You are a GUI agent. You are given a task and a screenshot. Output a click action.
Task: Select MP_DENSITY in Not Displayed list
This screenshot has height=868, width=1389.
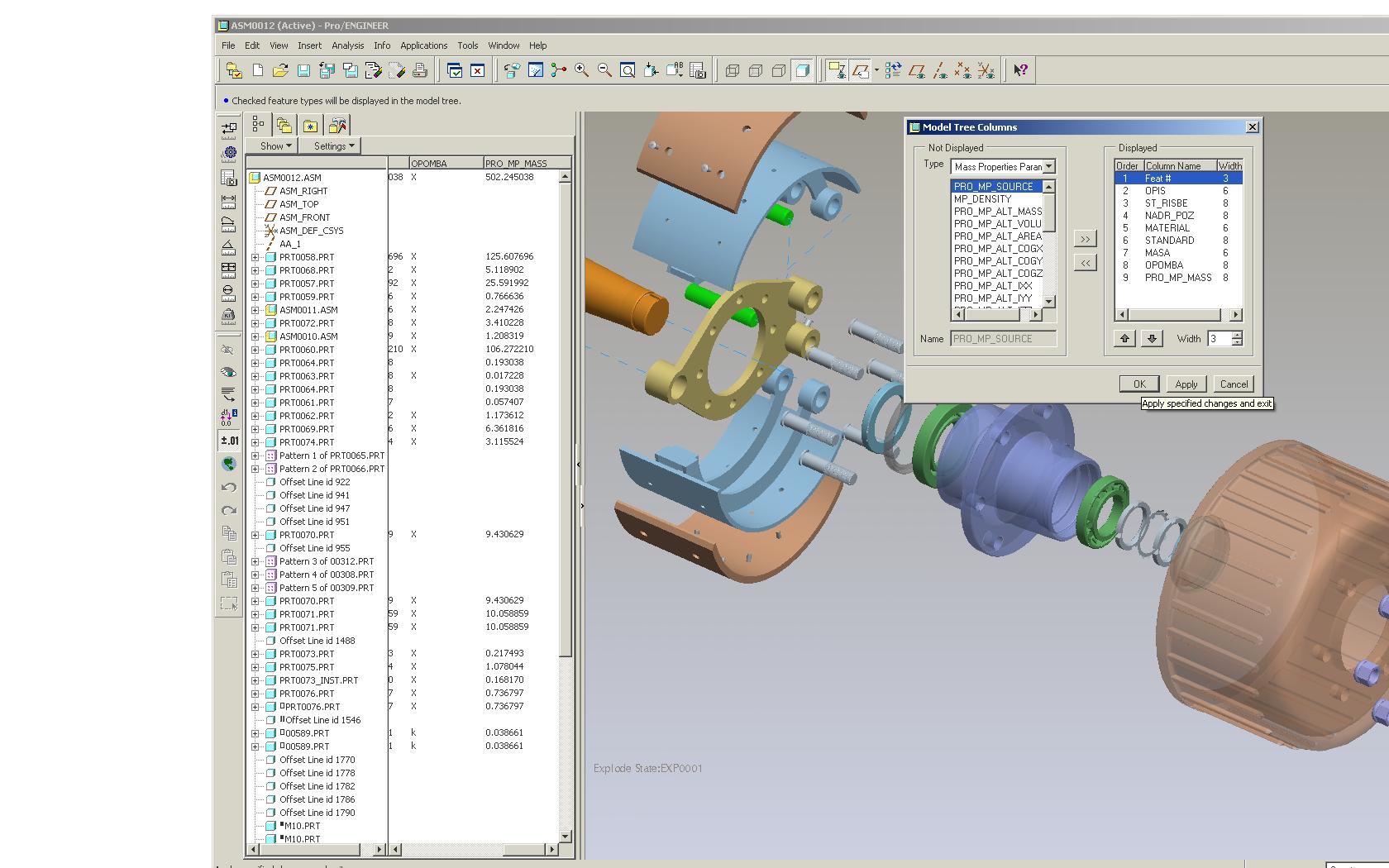(x=997, y=199)
